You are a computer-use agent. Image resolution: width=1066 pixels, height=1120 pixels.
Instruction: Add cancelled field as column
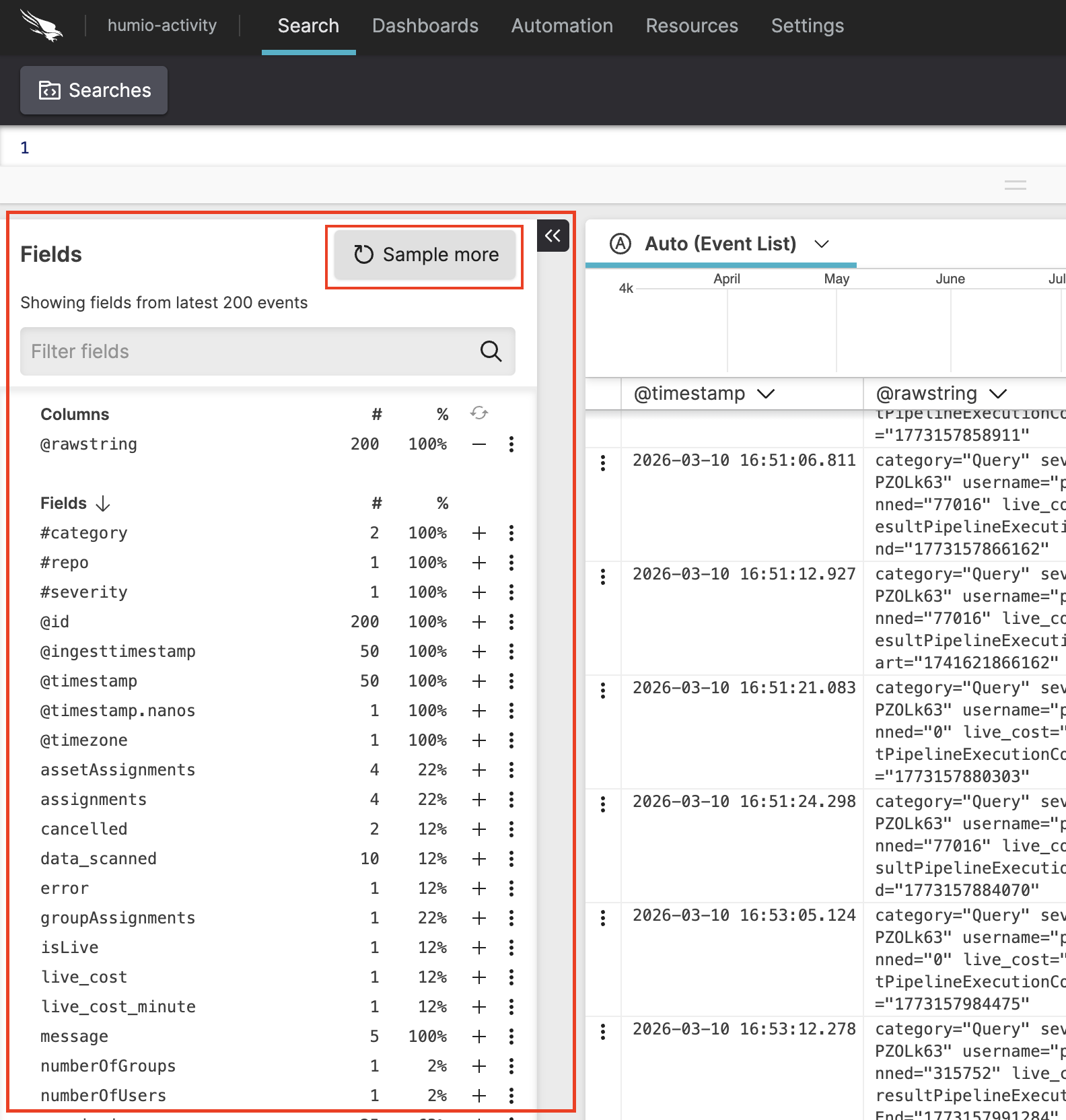(479, 829)
